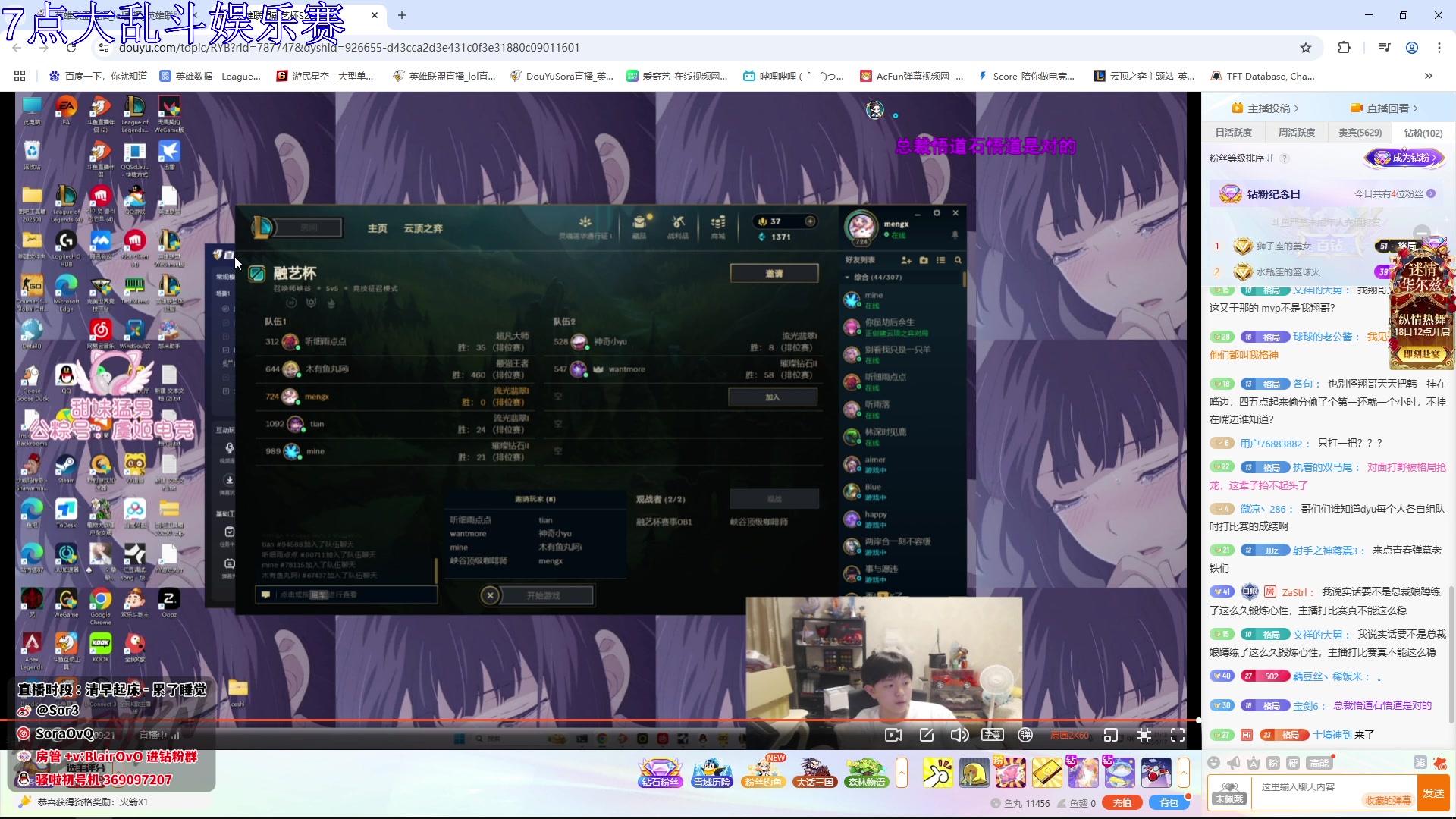
Task: Open the Chrome media control icon
Action: coord(1385,48)
